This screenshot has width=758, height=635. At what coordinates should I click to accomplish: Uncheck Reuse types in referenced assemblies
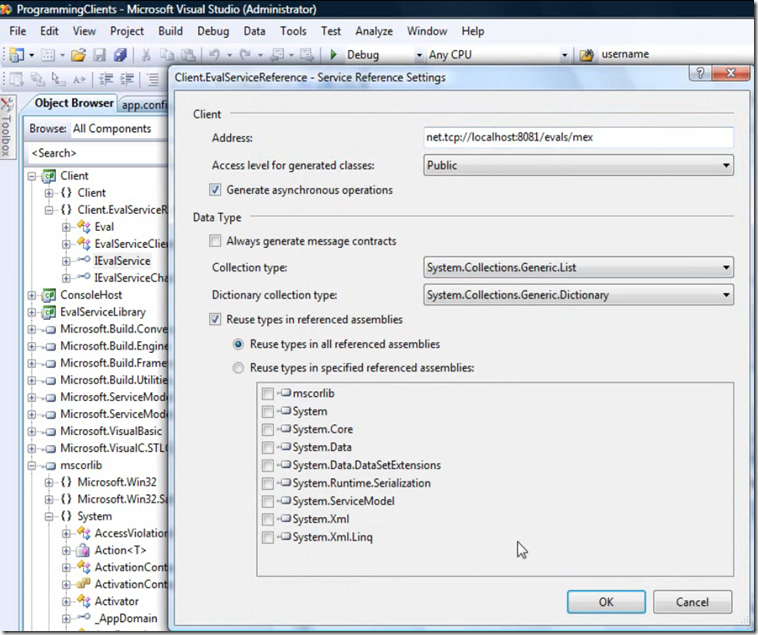coord(215,319)
